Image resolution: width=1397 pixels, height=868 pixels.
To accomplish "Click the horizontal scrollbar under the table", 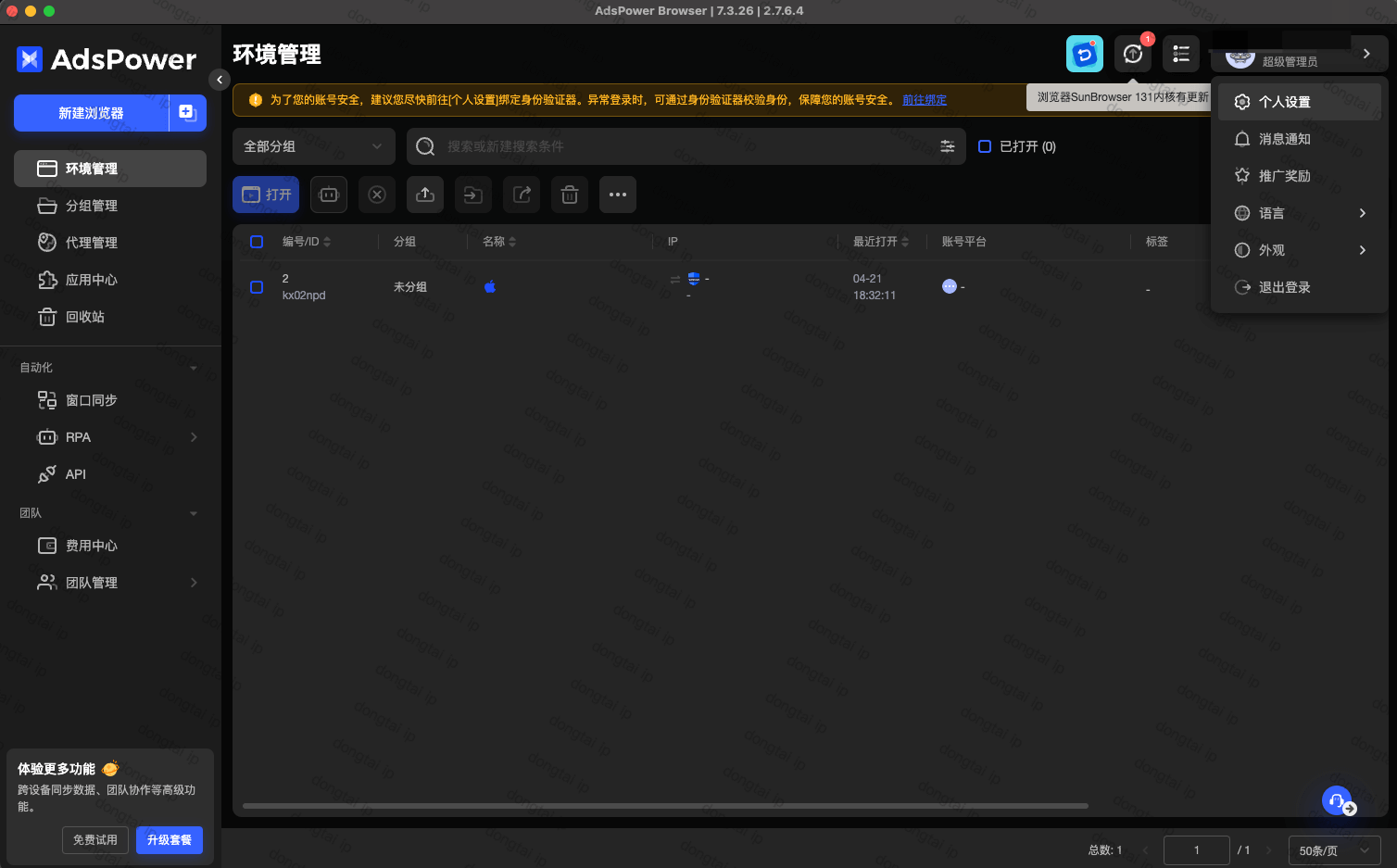I will coord(665,806).
